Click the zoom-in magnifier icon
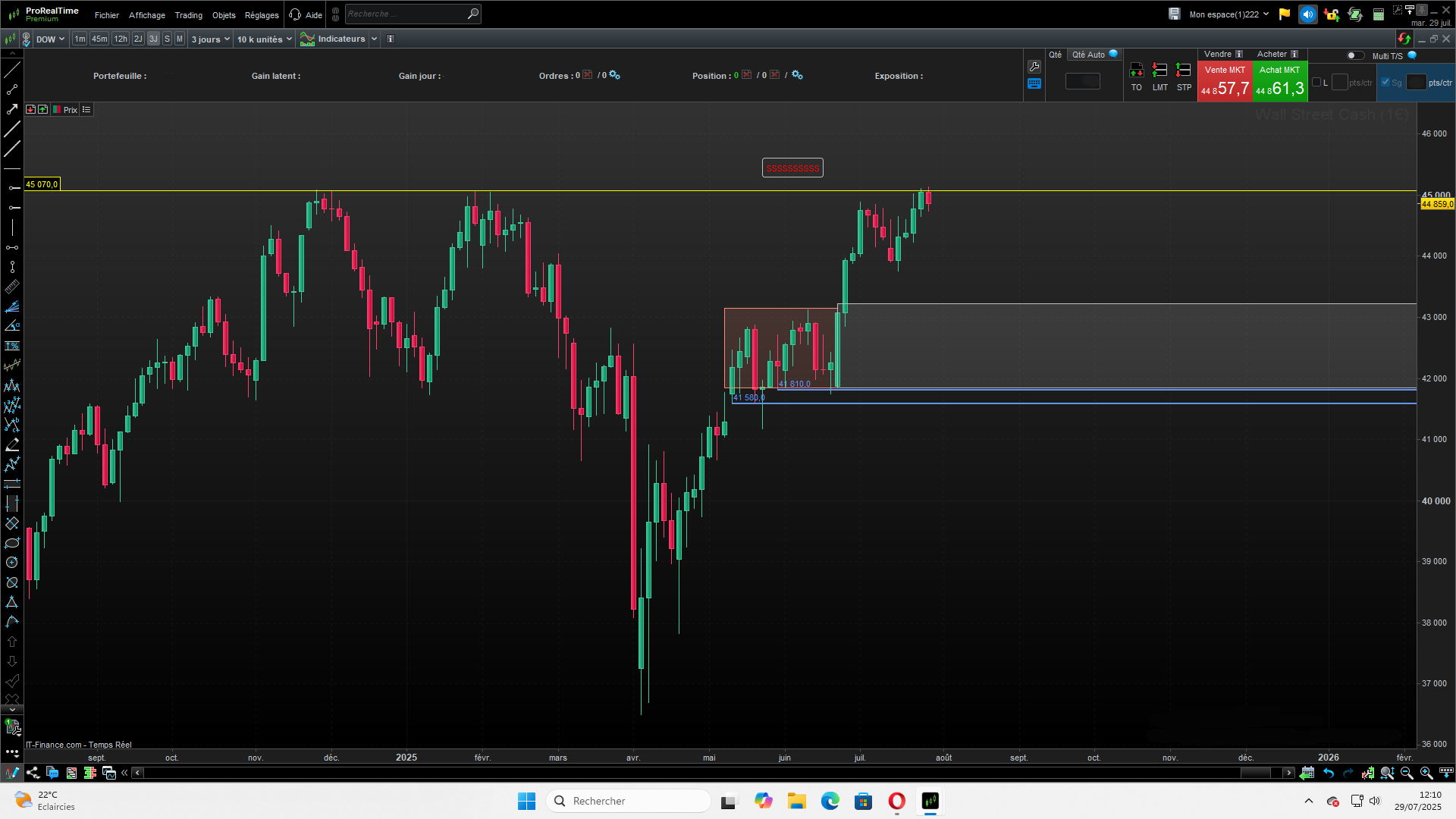The height and width of the screenshot is (819, 1456). pyautogui.click(x=1426, y=773)
